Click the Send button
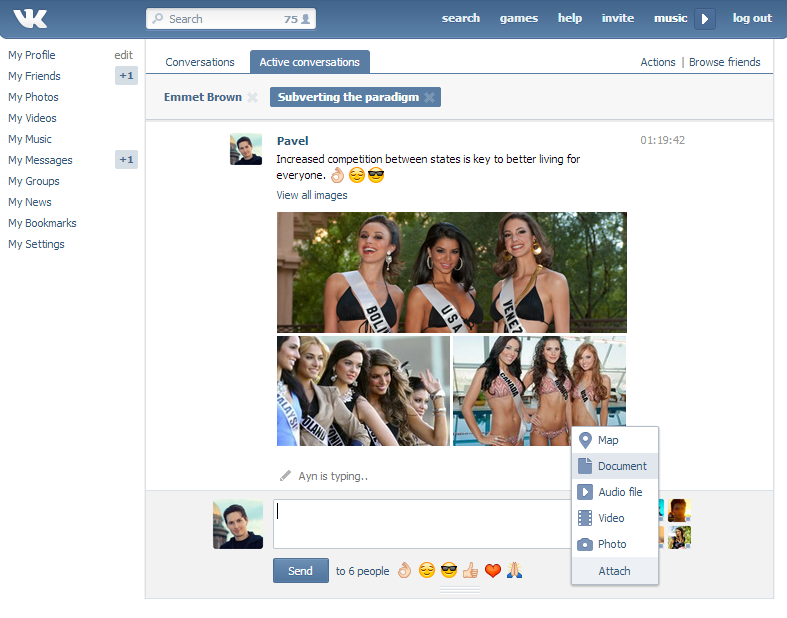Image resolution: width=787 pixels, height=618 pixels. (x=300, y=571)
